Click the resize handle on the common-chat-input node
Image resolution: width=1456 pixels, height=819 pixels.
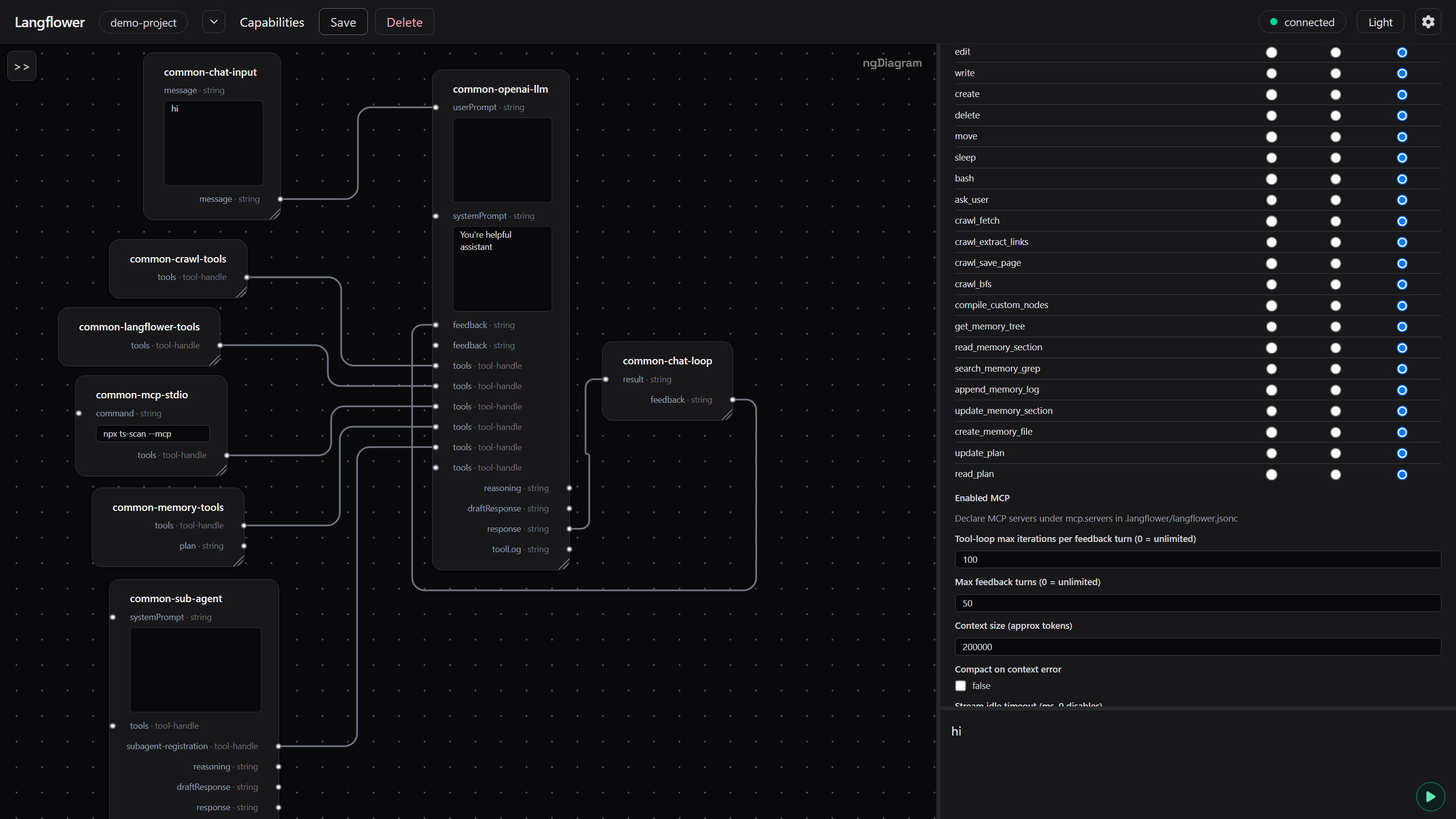click(275, 214)
